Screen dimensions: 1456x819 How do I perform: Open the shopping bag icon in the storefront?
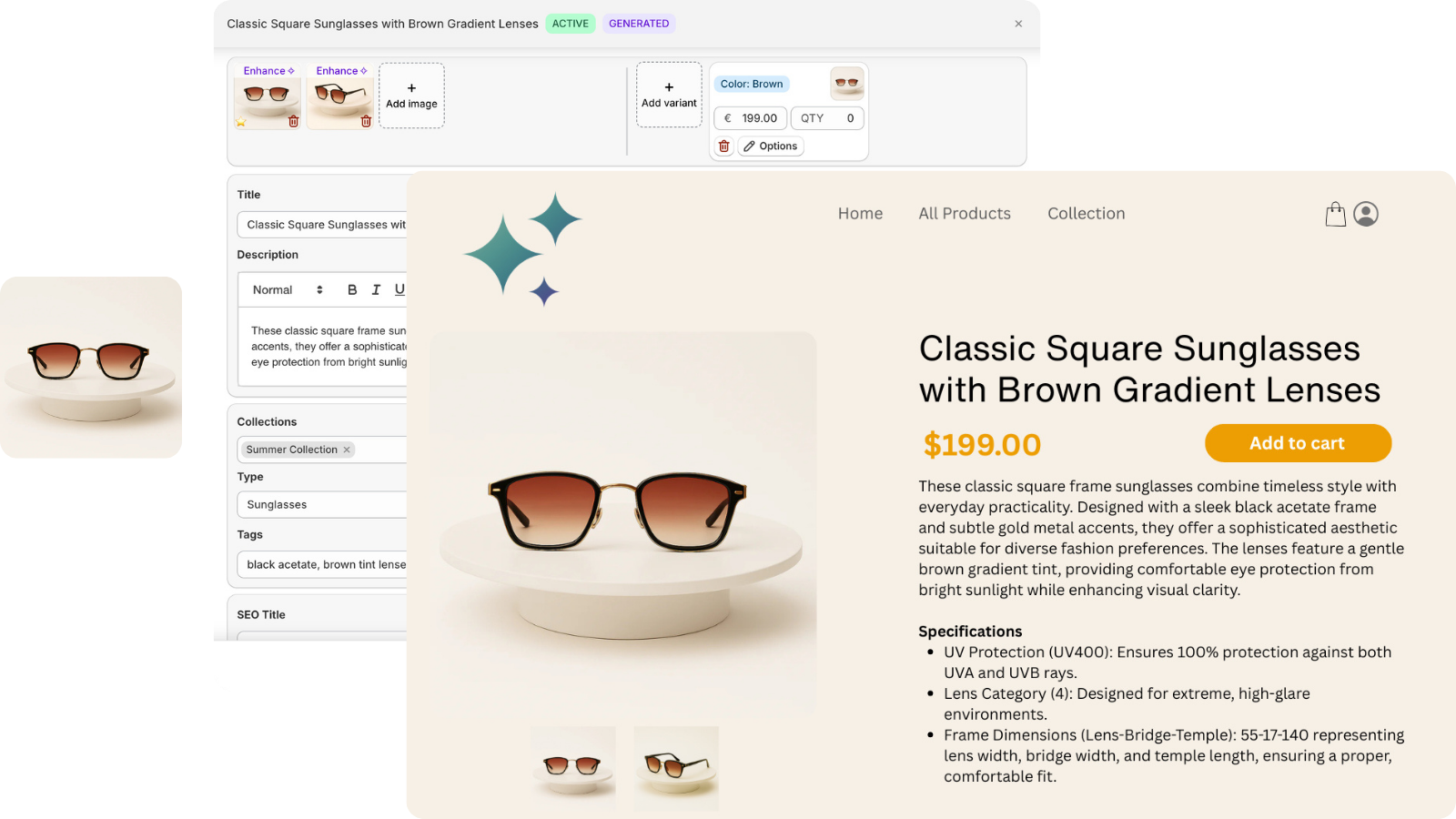1335,213
